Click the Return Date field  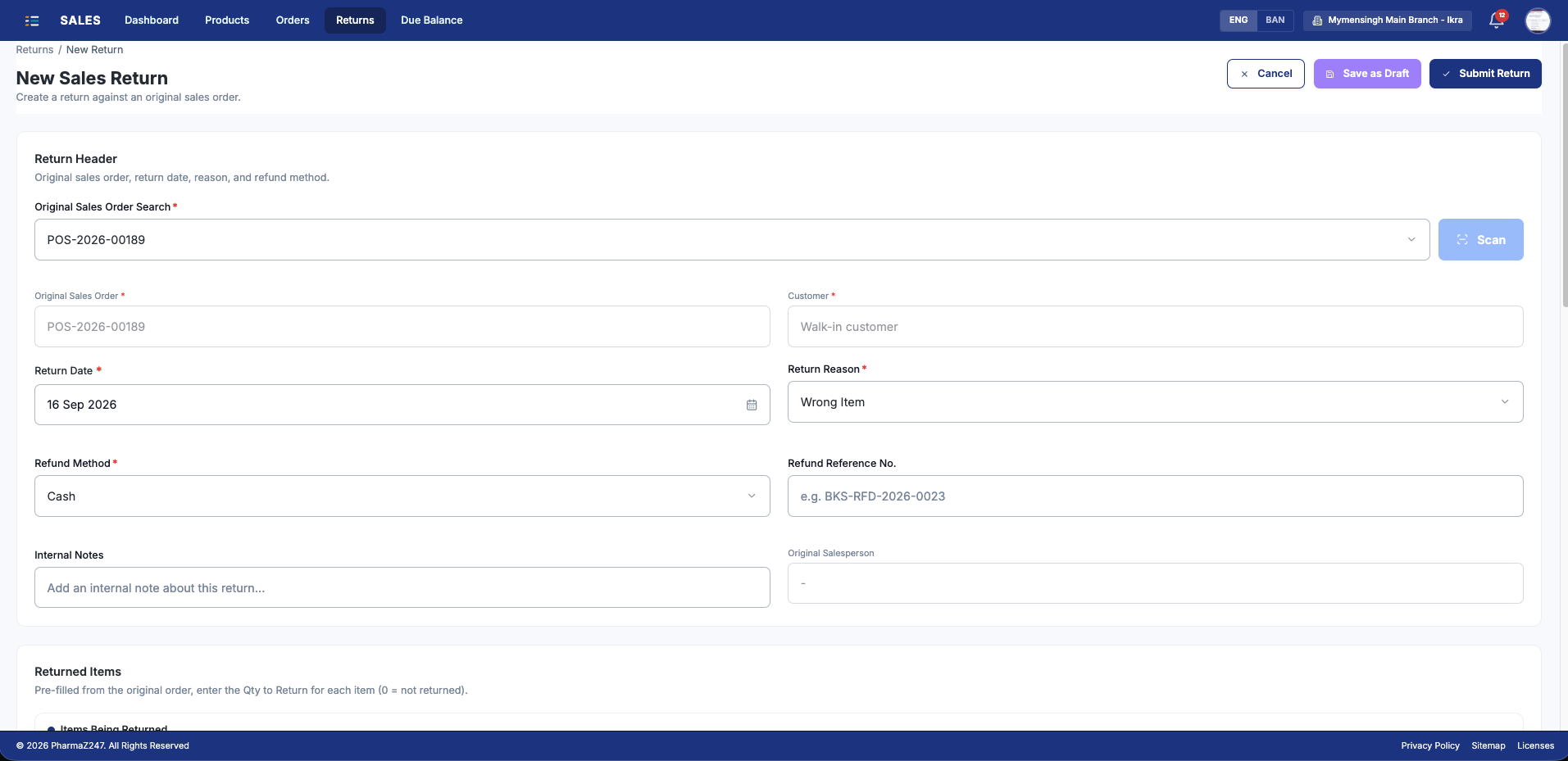[402, 405]
